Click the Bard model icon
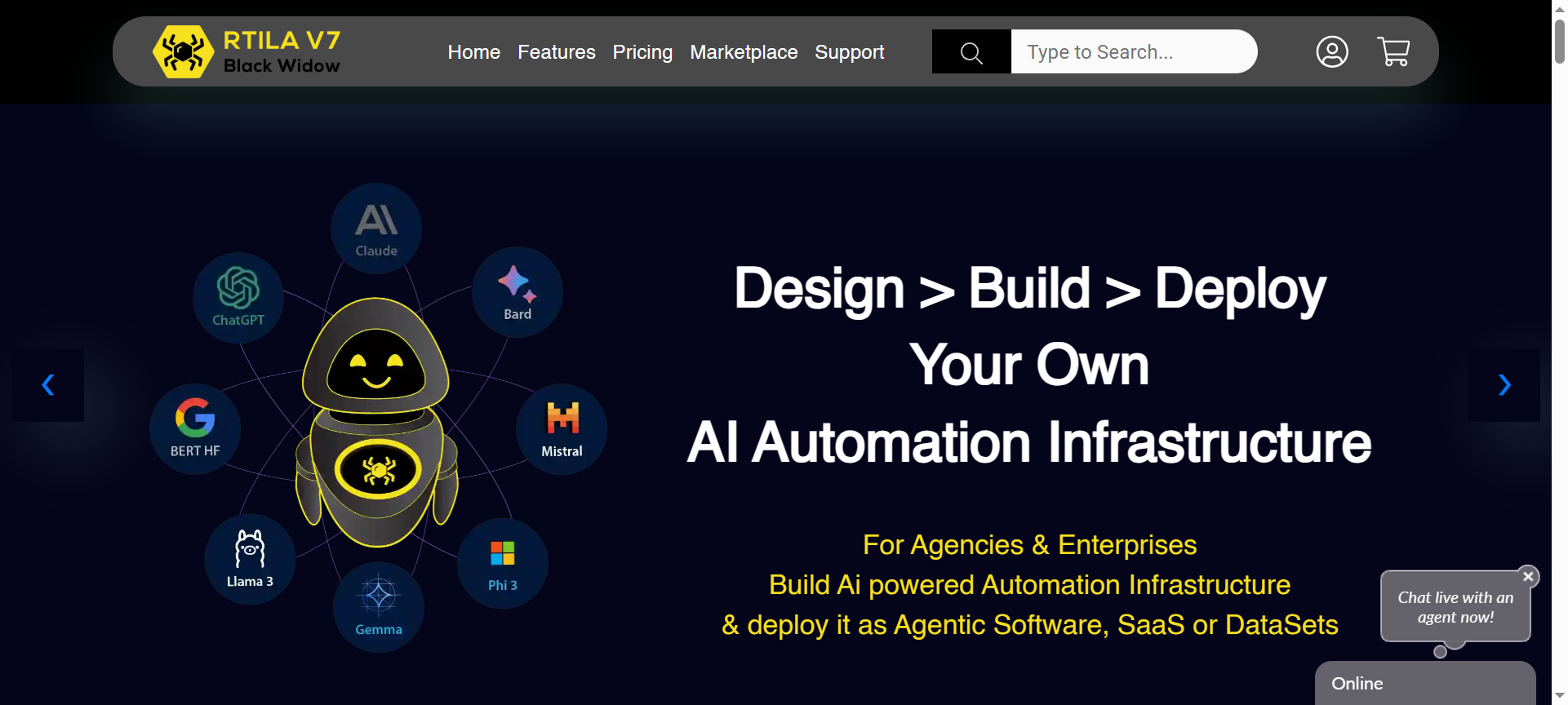The height and width of the screenshot is (705, 1568). [517, 292]
